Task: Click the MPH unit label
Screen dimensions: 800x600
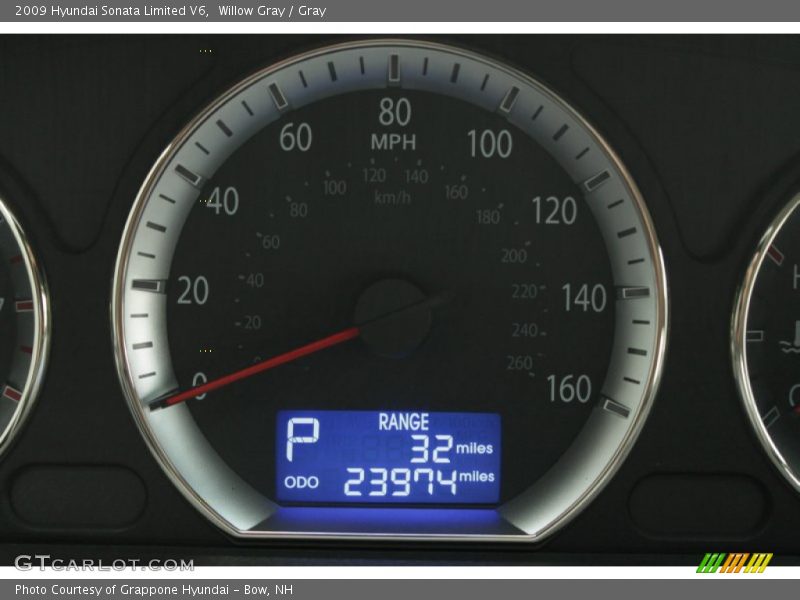Action: click(393, 142)
